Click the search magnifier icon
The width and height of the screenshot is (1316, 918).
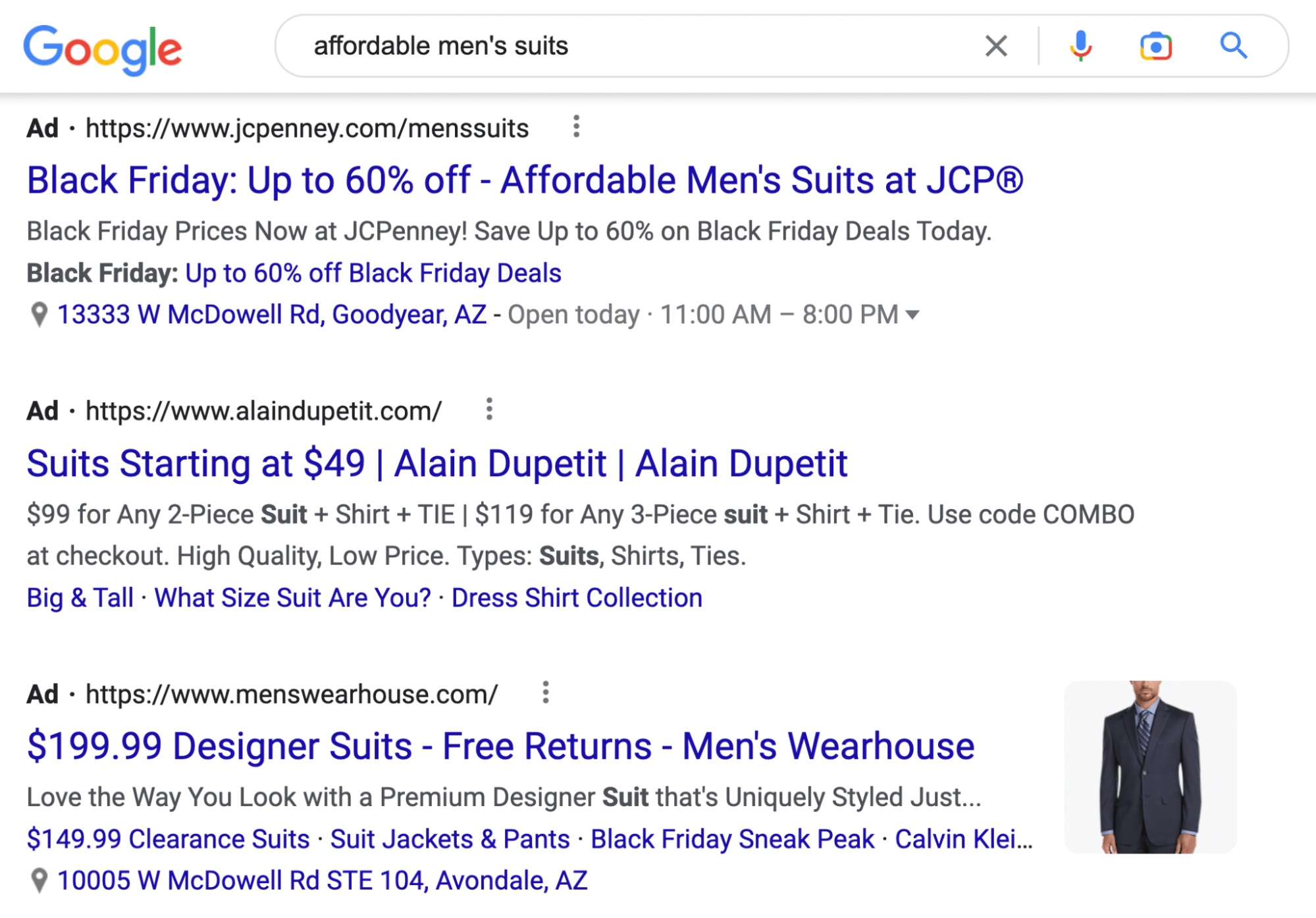click(x=1234, y=45)
